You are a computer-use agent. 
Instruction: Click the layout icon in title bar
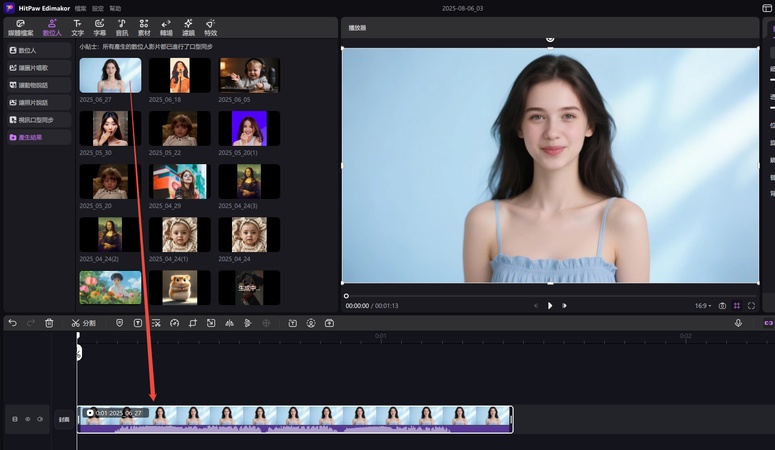coord(767,8)
